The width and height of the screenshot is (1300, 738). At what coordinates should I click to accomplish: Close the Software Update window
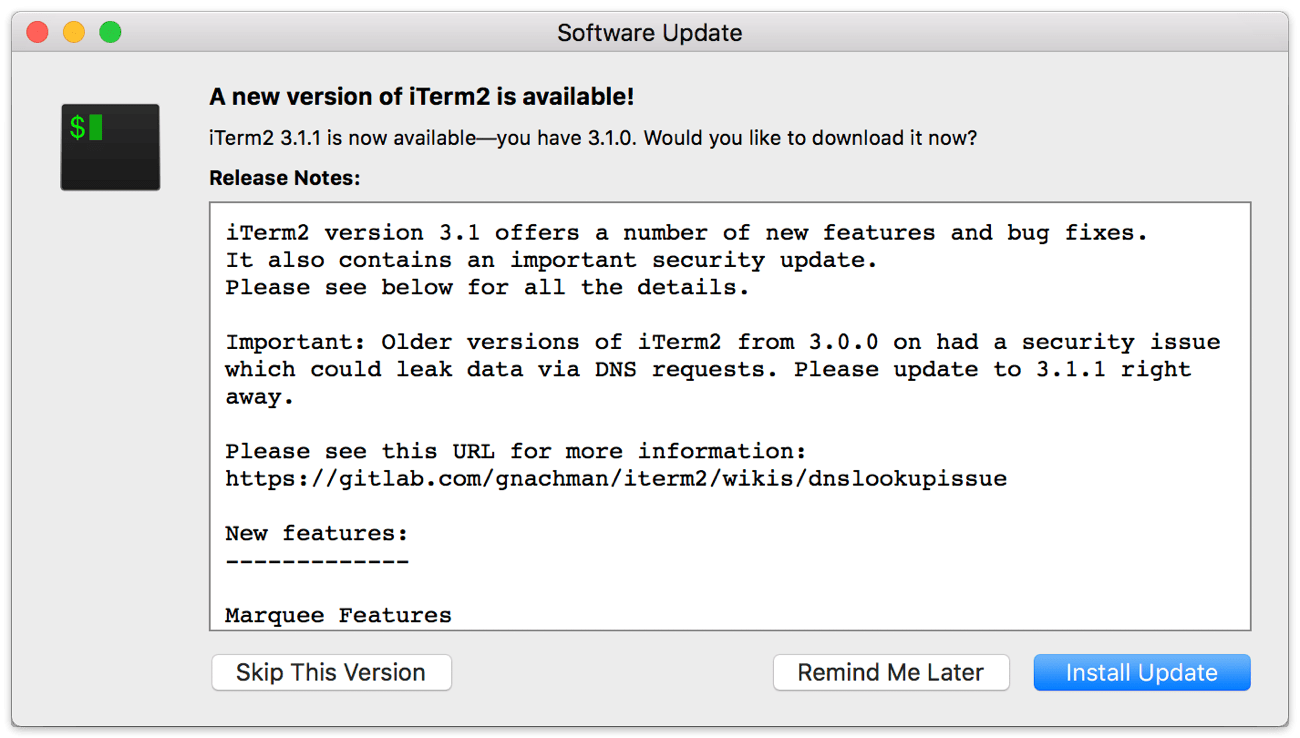(x=37, y=32)
